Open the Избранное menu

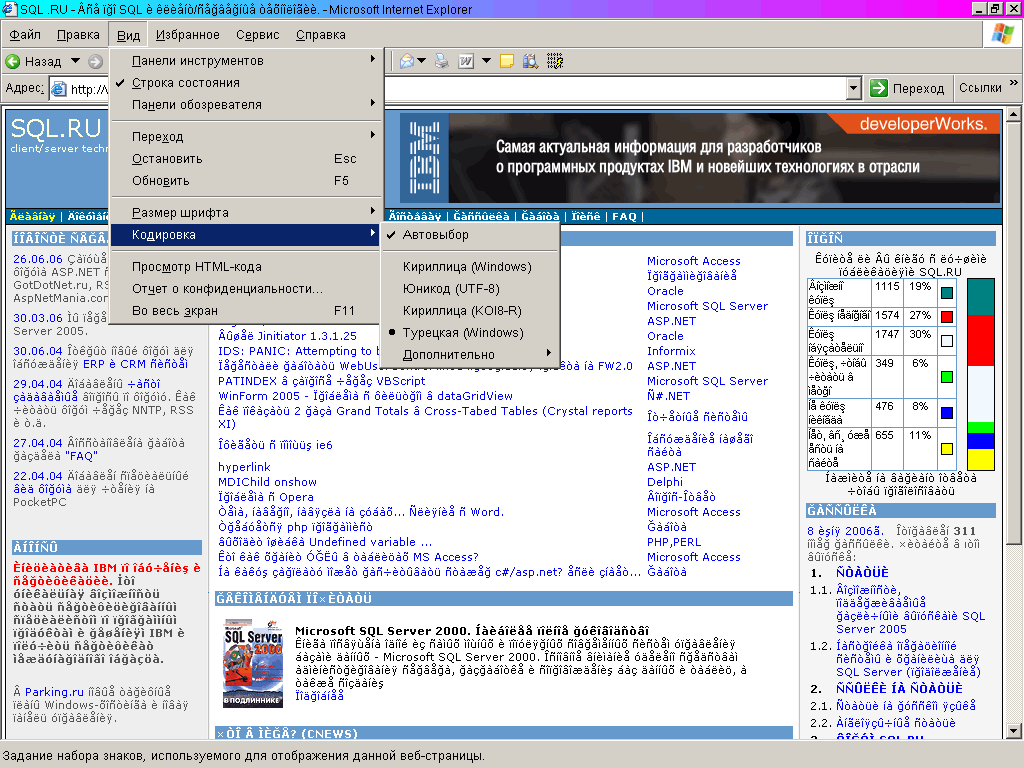(188, 35)
